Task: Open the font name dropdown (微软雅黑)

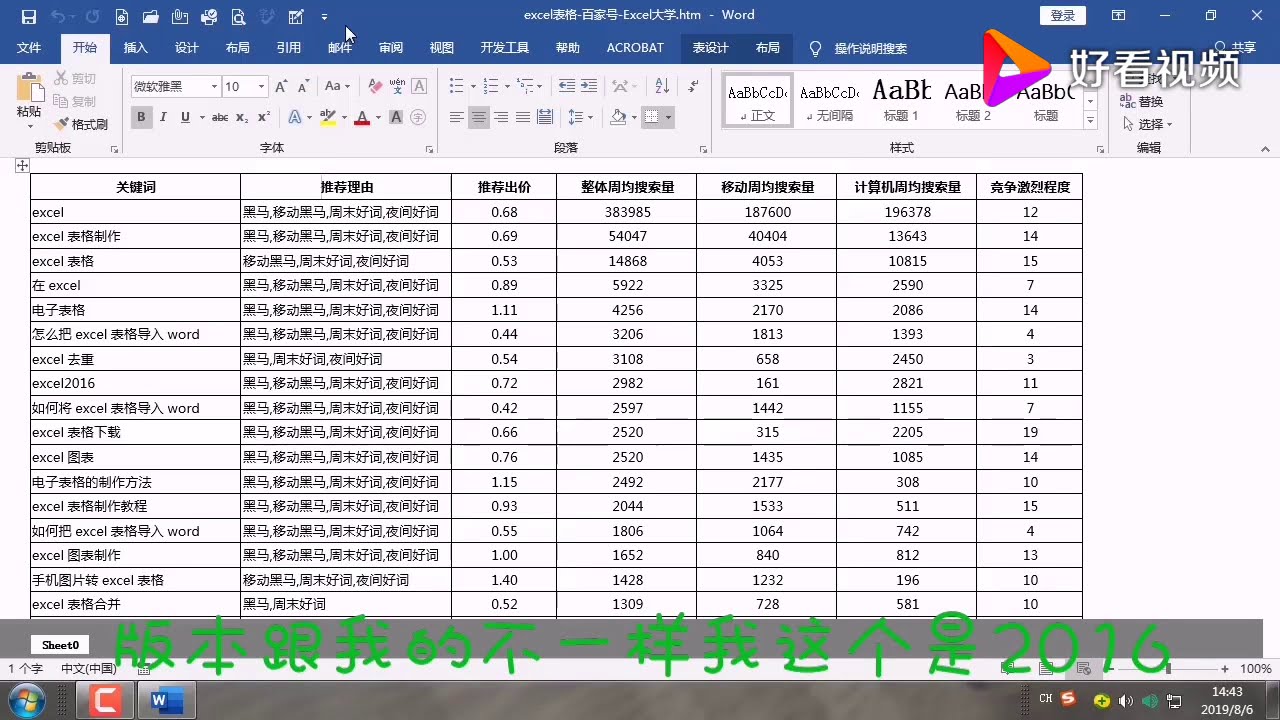Action: (x=213, y=87)
